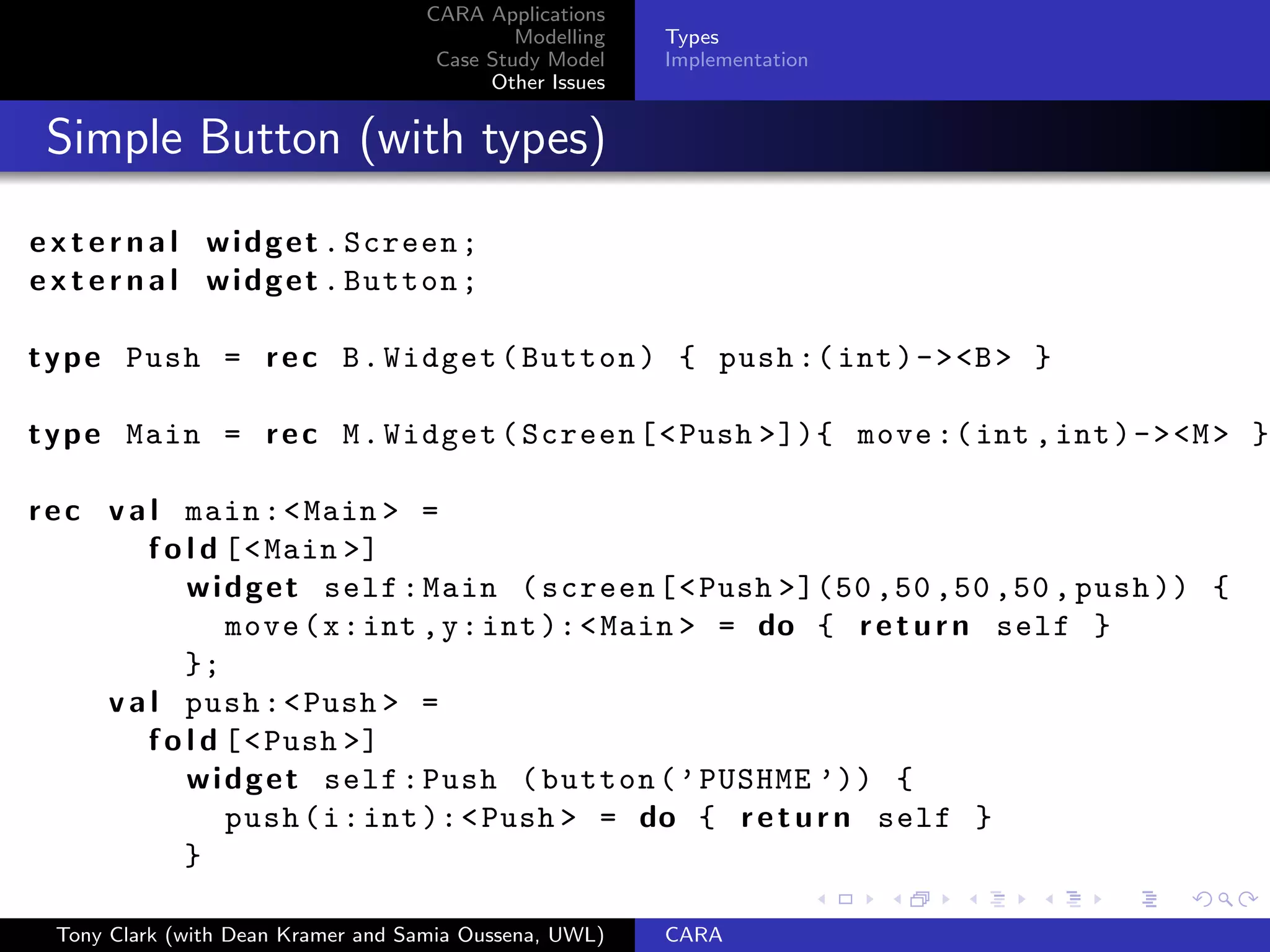The height and width of the screenshot is (952, 1270).
Task: Click the author name Tony Clark in footer
Action: tap(107, 935)
